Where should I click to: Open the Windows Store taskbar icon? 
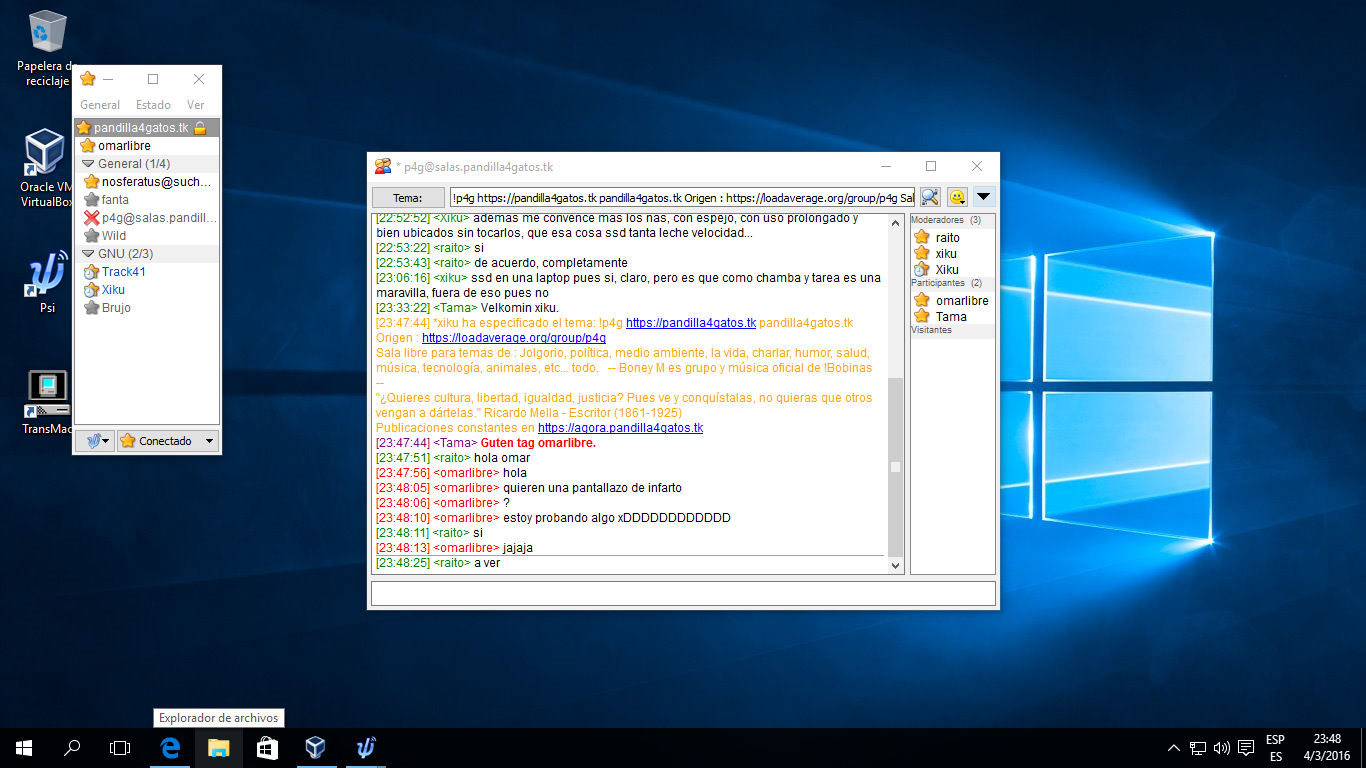click(x=267, y=747)
